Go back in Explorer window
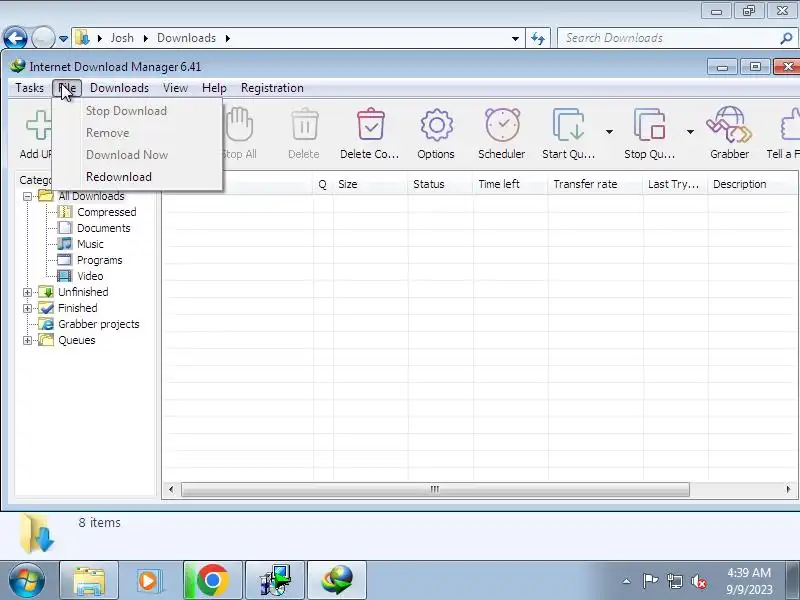 point(15,38)
